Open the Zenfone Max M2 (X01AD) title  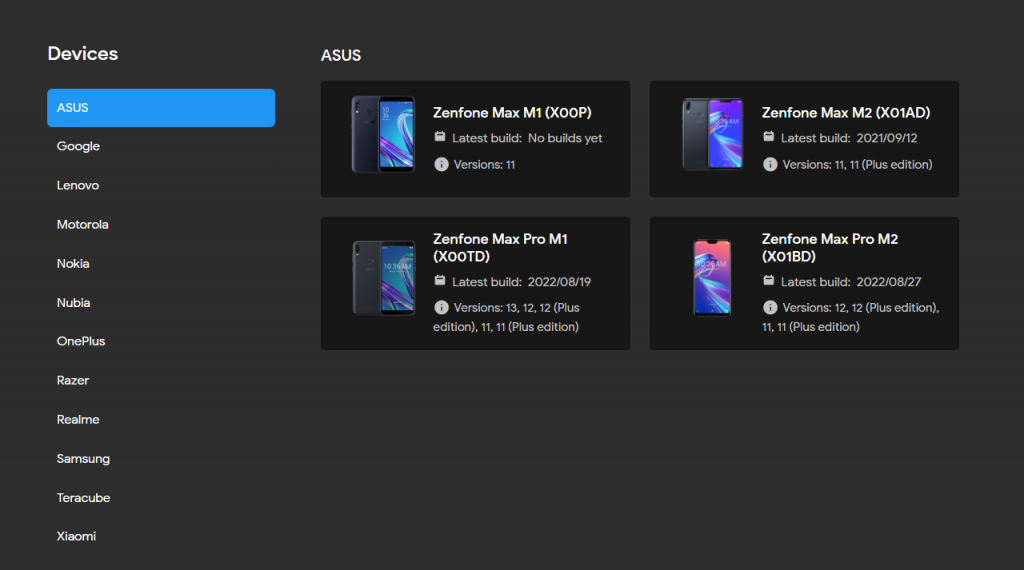846,113
